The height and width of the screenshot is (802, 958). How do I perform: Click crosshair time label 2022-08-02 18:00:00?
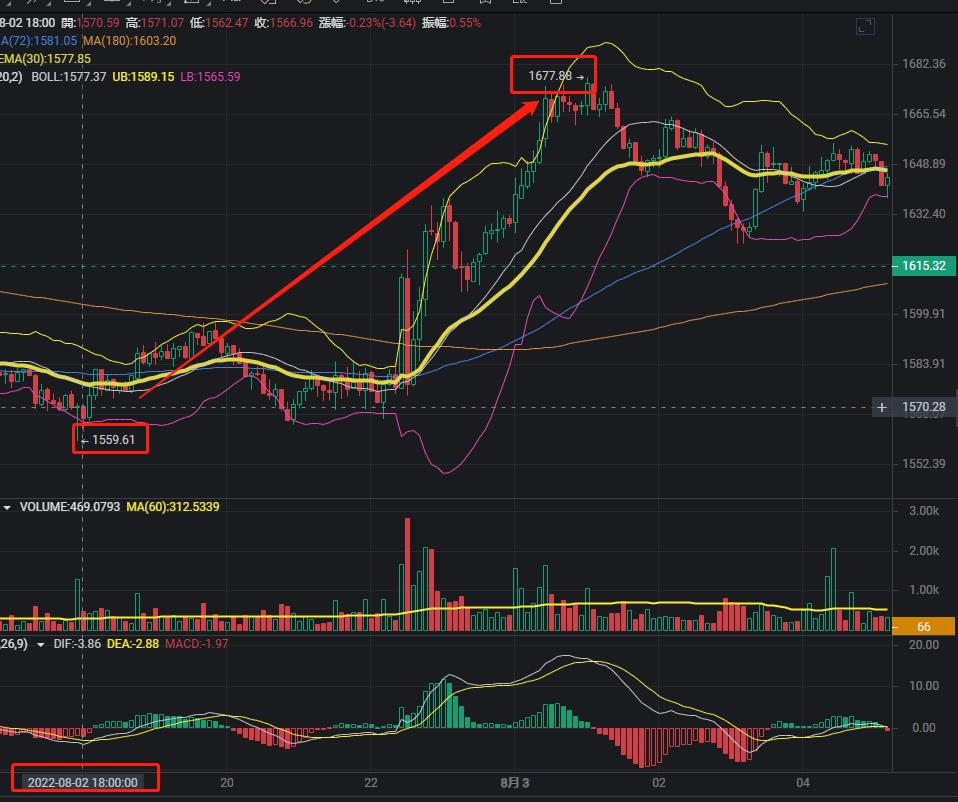82,782
